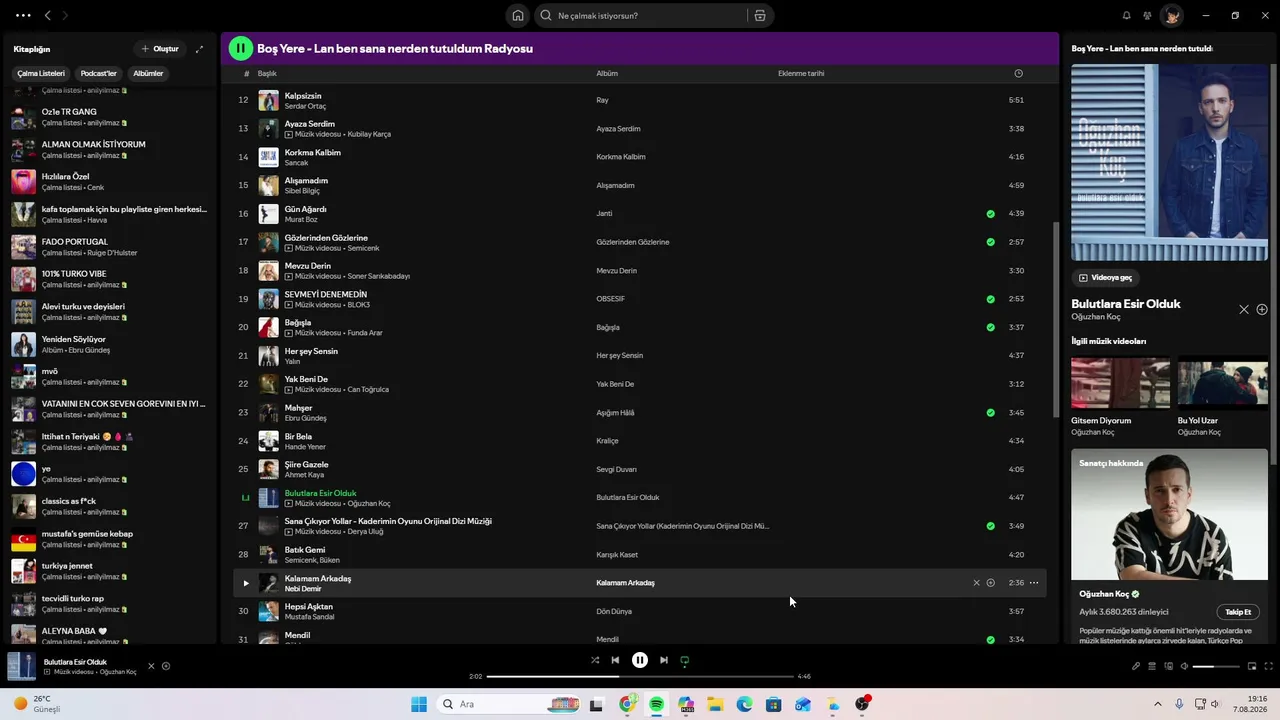Filter library by Albümler

coord(148,73)
